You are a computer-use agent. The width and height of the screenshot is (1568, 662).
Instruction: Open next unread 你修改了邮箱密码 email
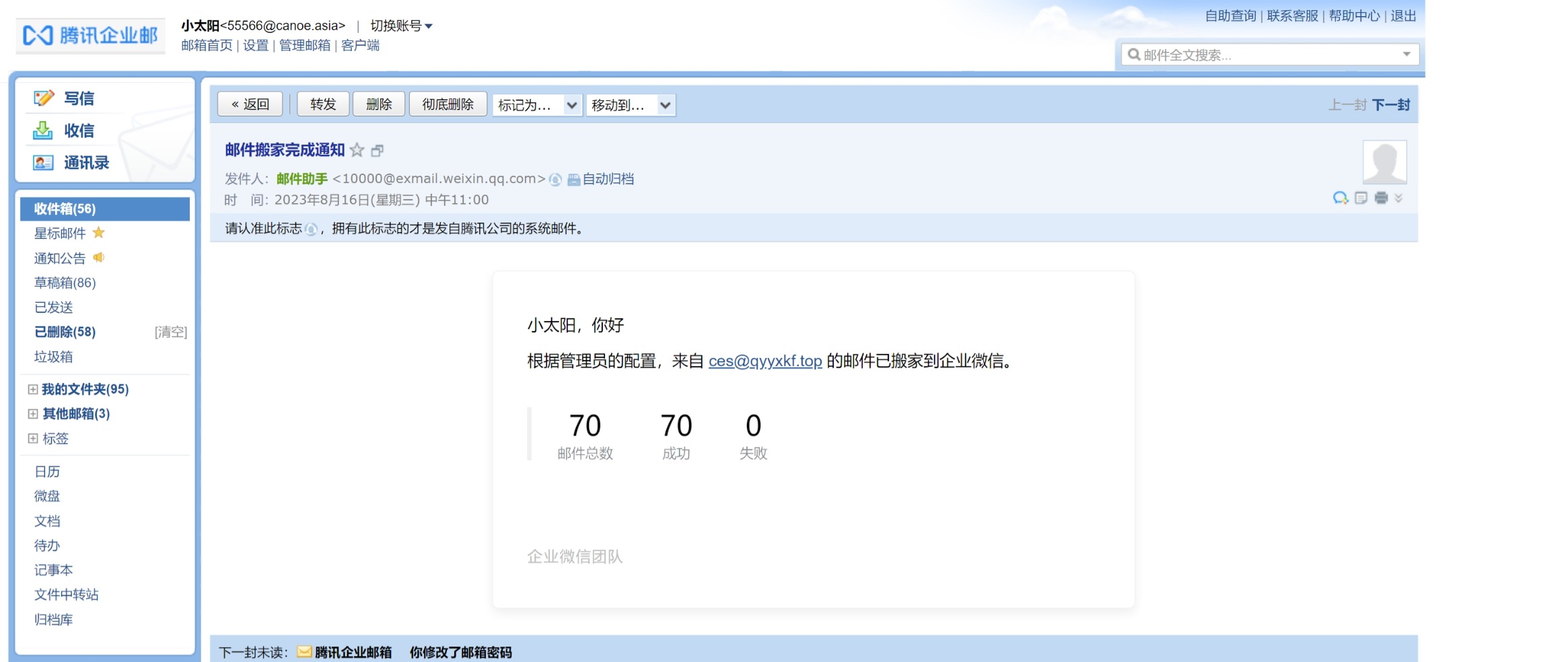click(461, 652)
